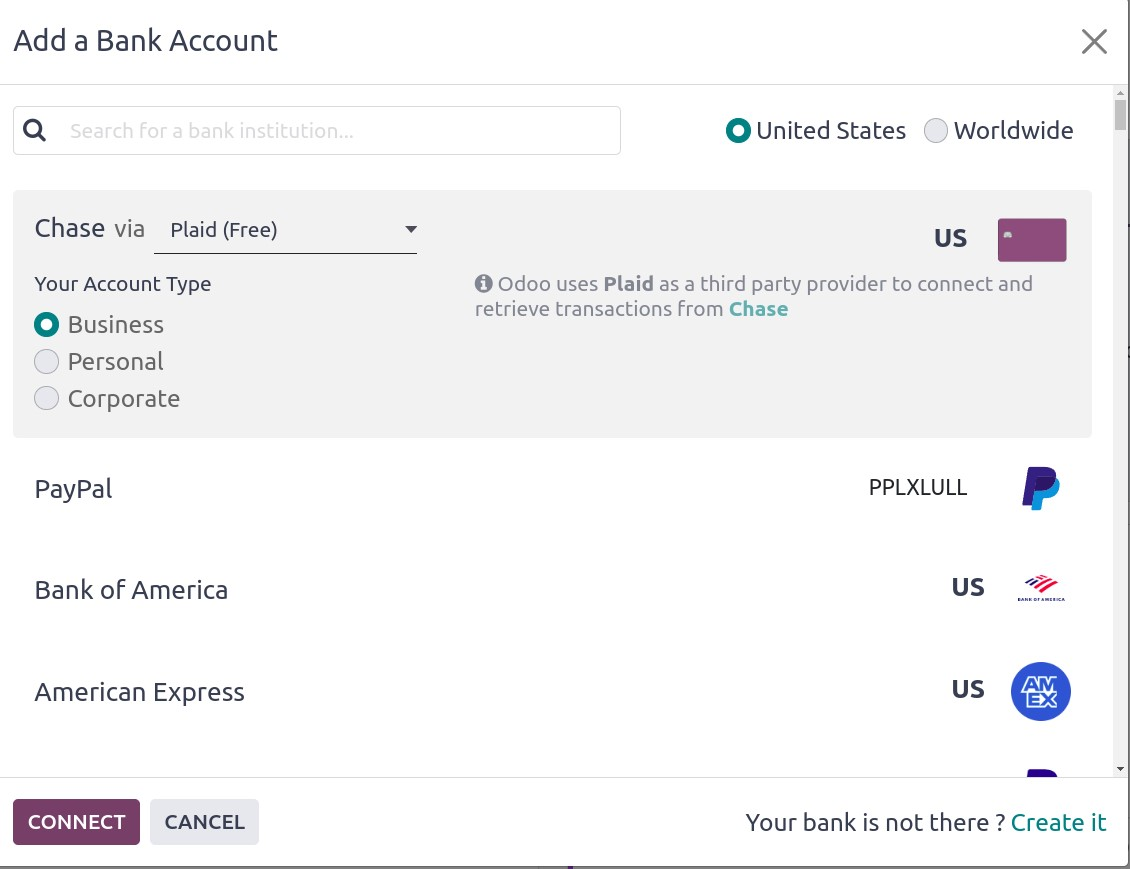The height and width of the screenshot is (869, 1130).
Task: Click the Bank of America logo
Action: click(1040, 589)
